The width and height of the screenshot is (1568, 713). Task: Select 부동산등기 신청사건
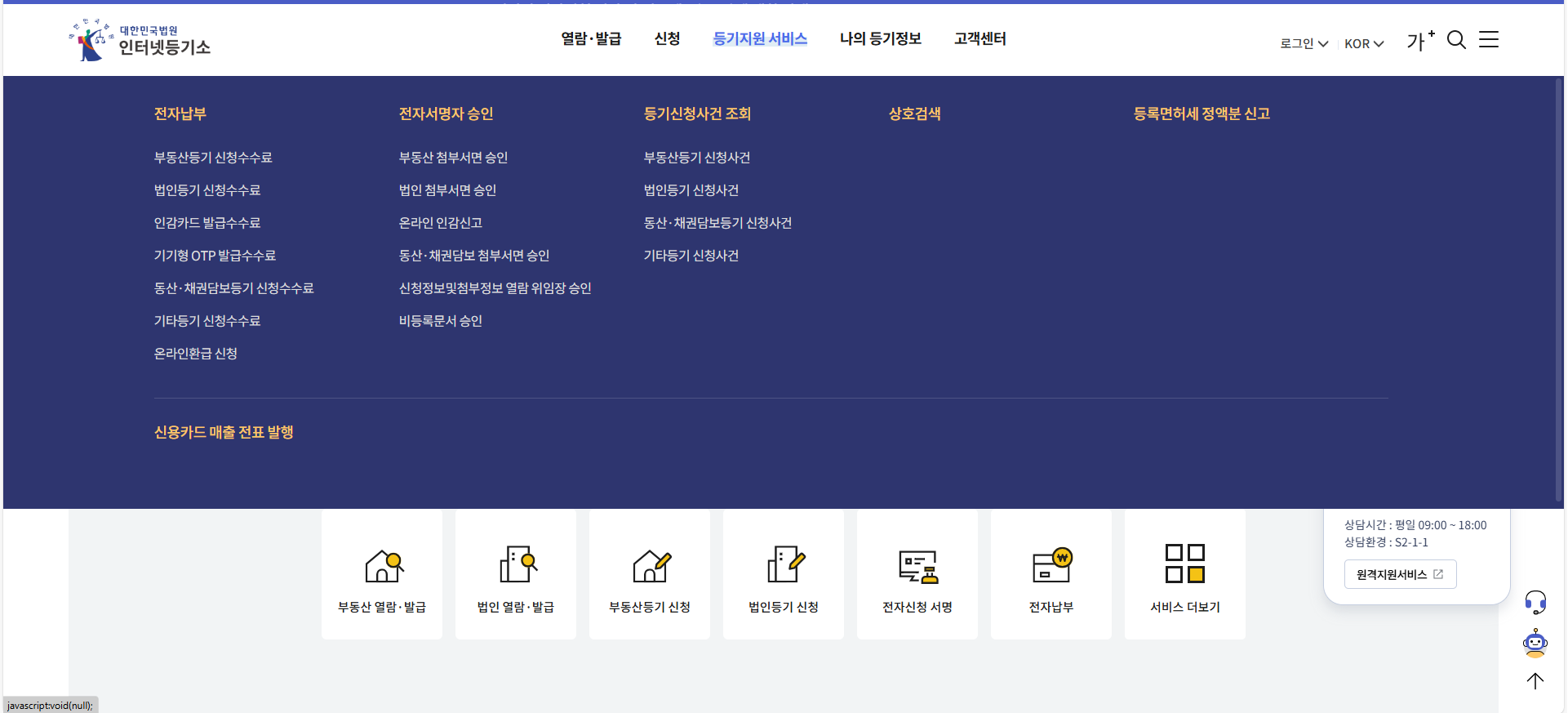coord(696,158)
